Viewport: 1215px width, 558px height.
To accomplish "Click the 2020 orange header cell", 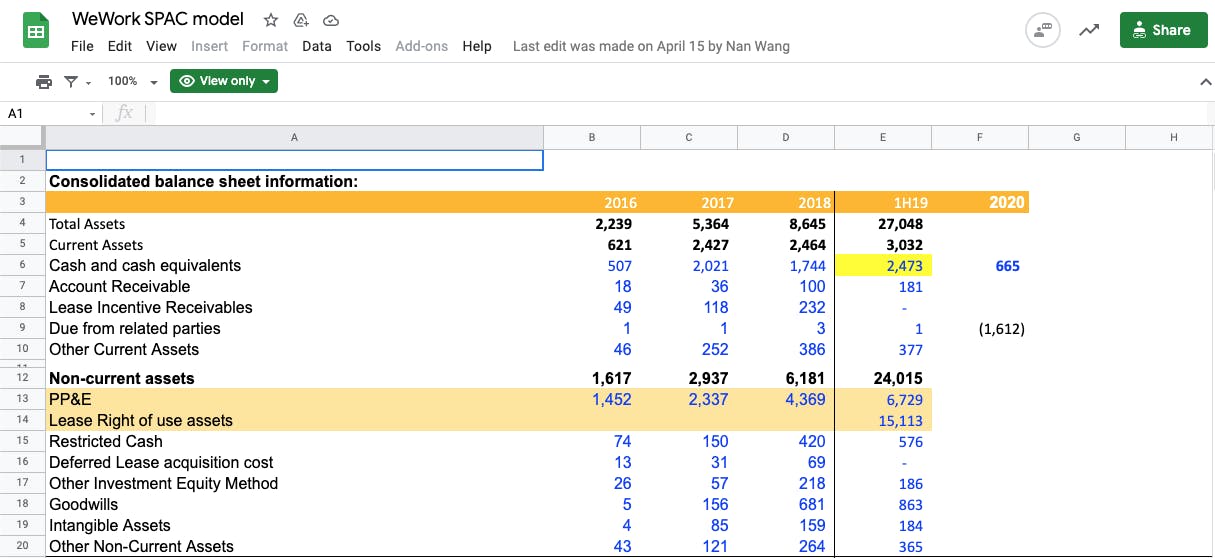I will pos(980,202).
